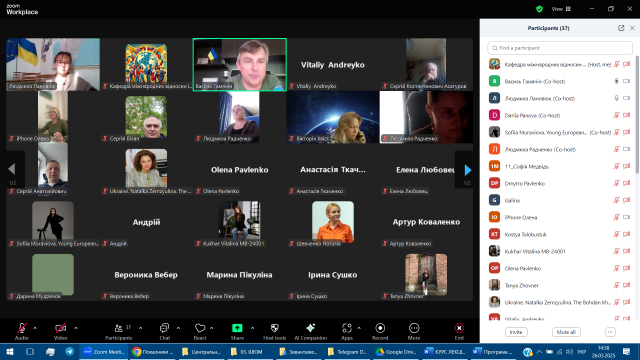Start recording with the Record icon
Image resolution: width=640 pixels, height=360 pixels.
pos(380,328)
